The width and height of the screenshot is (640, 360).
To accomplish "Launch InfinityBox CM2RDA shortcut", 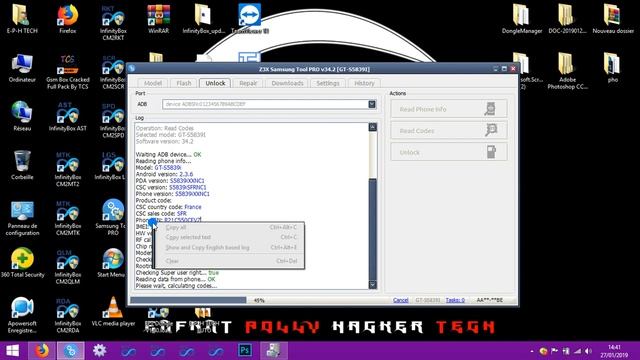I will tap(67, 315).
